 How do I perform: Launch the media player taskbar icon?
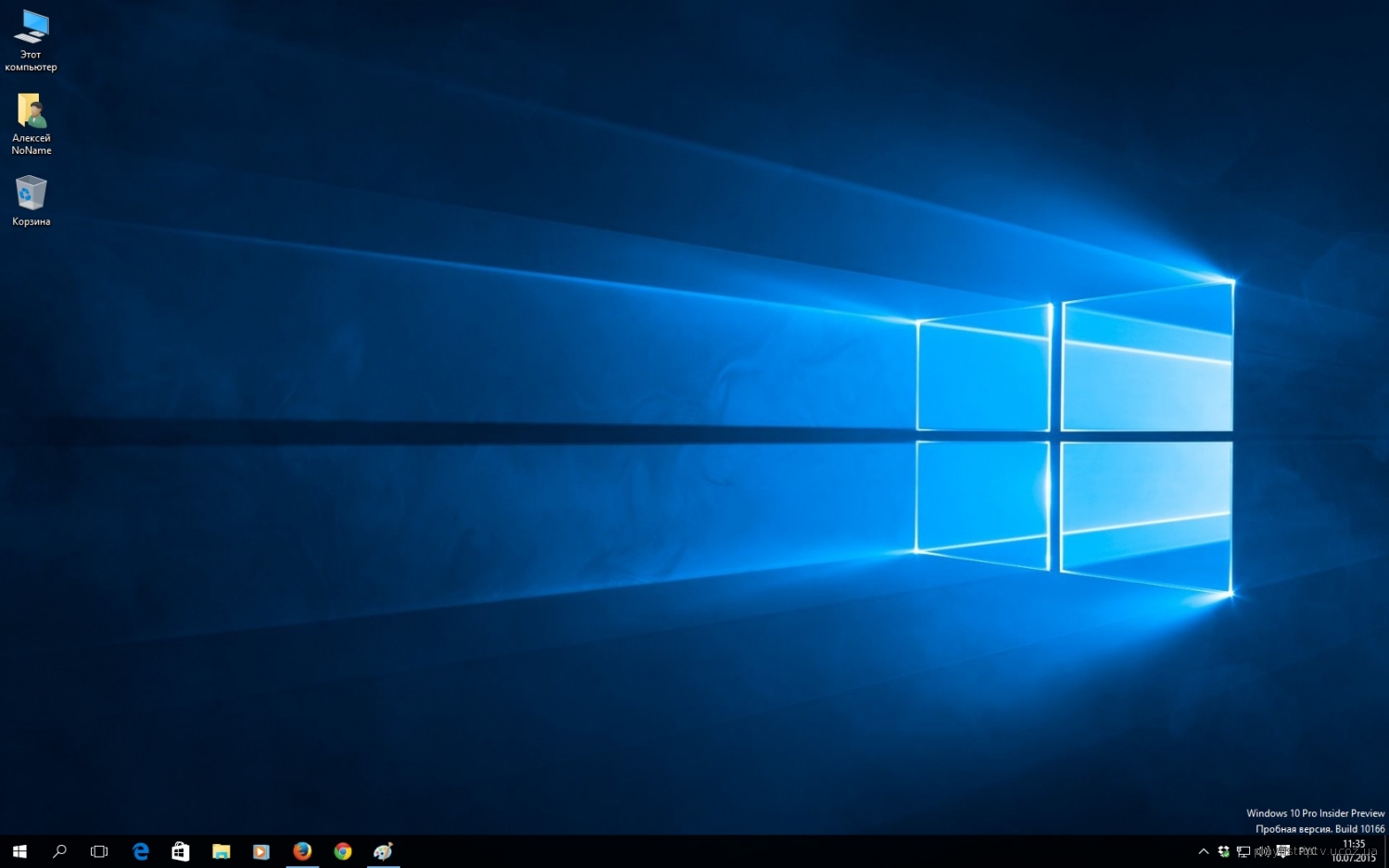click(x=261, y=851)
